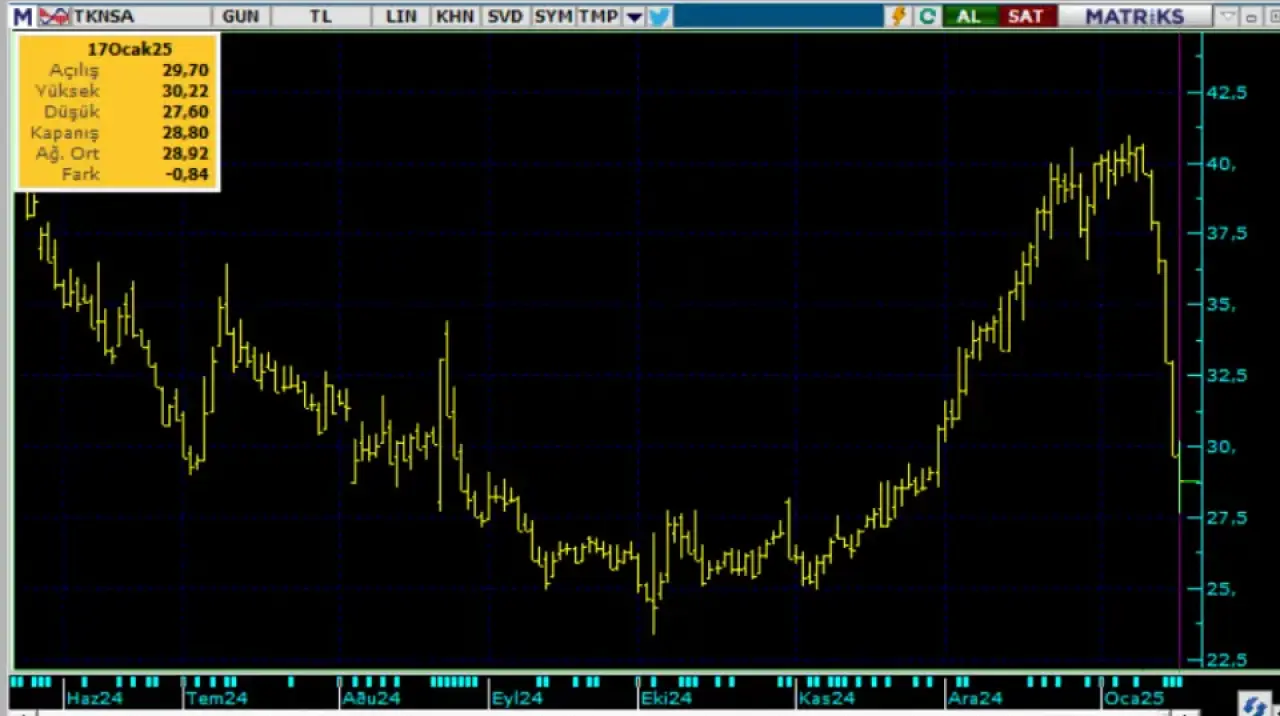
Task: Click the 30 price axis label
Action: 1222,447
